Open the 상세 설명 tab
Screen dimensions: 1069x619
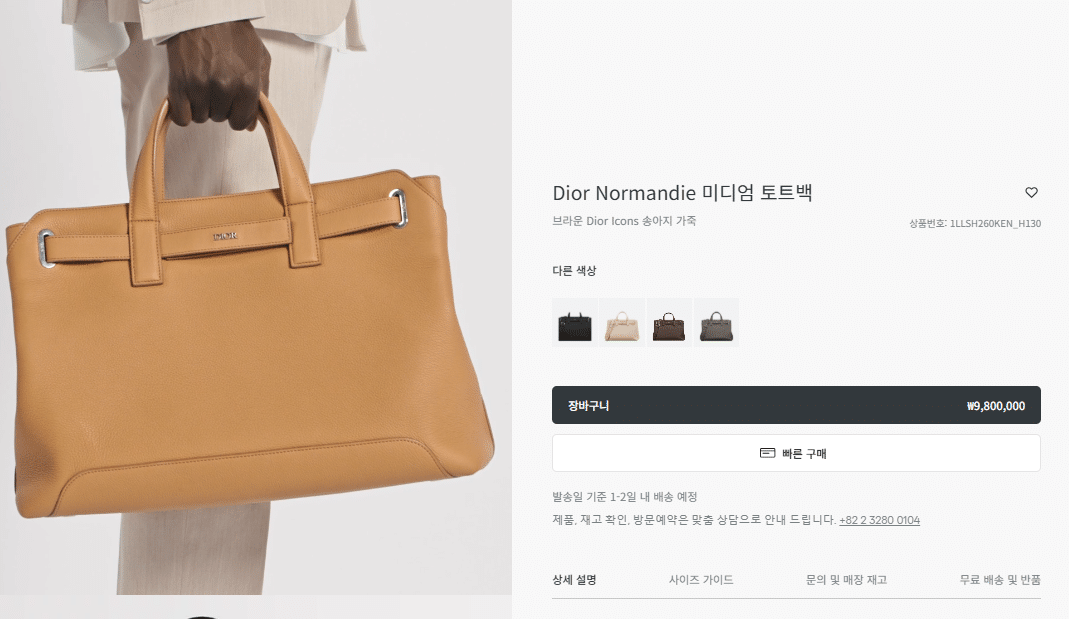[x=574, y=579]
